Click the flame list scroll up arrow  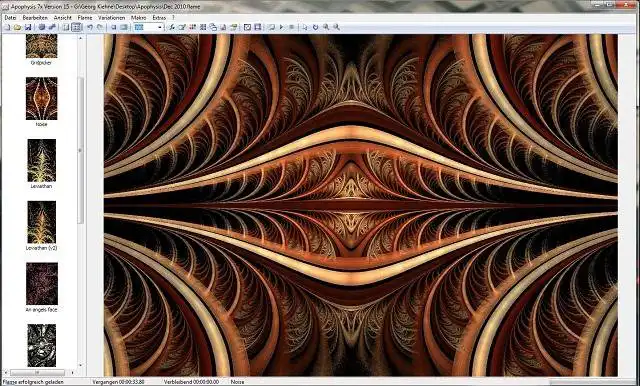point(80,38)
